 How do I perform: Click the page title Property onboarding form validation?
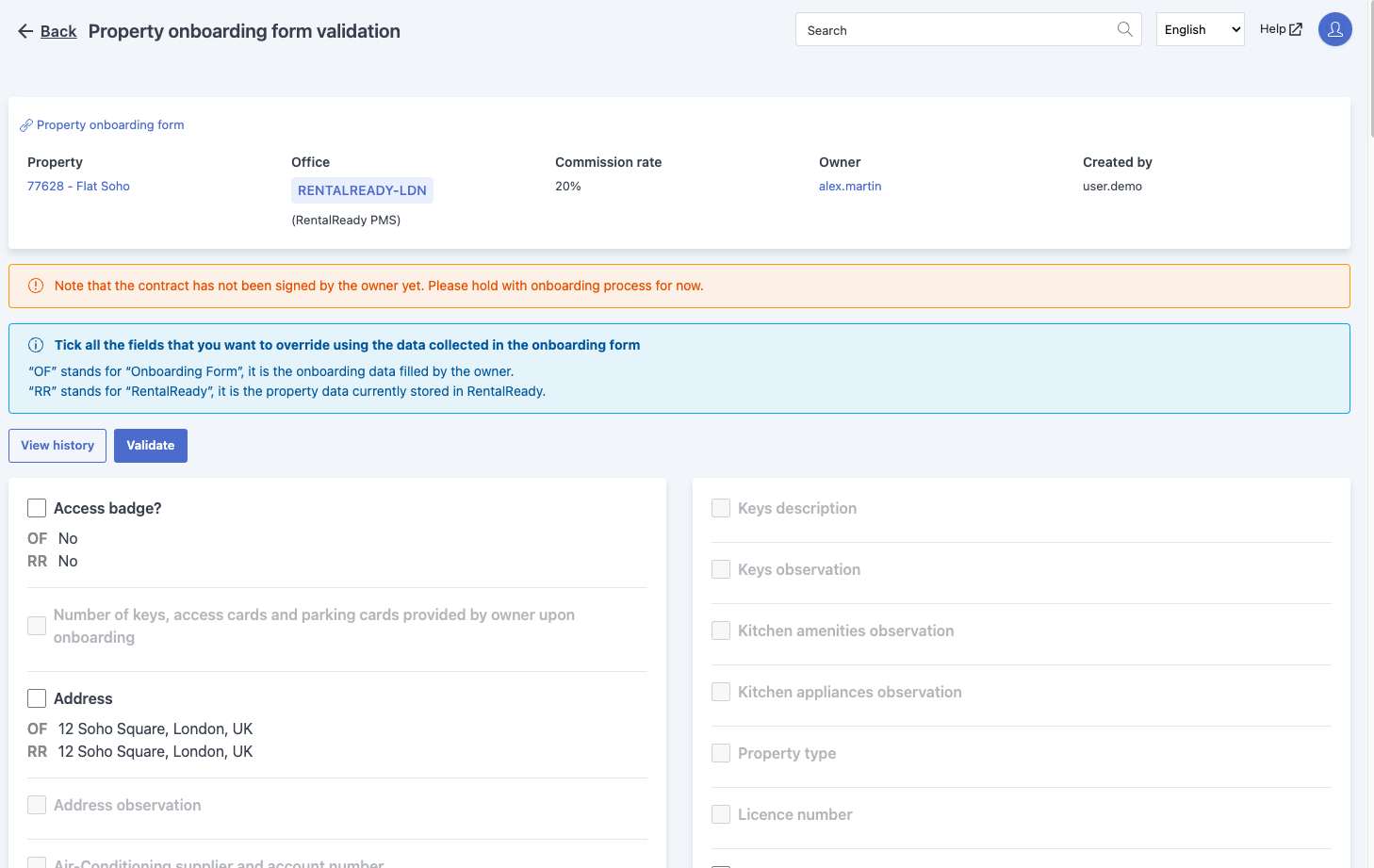tap(244, 31)
